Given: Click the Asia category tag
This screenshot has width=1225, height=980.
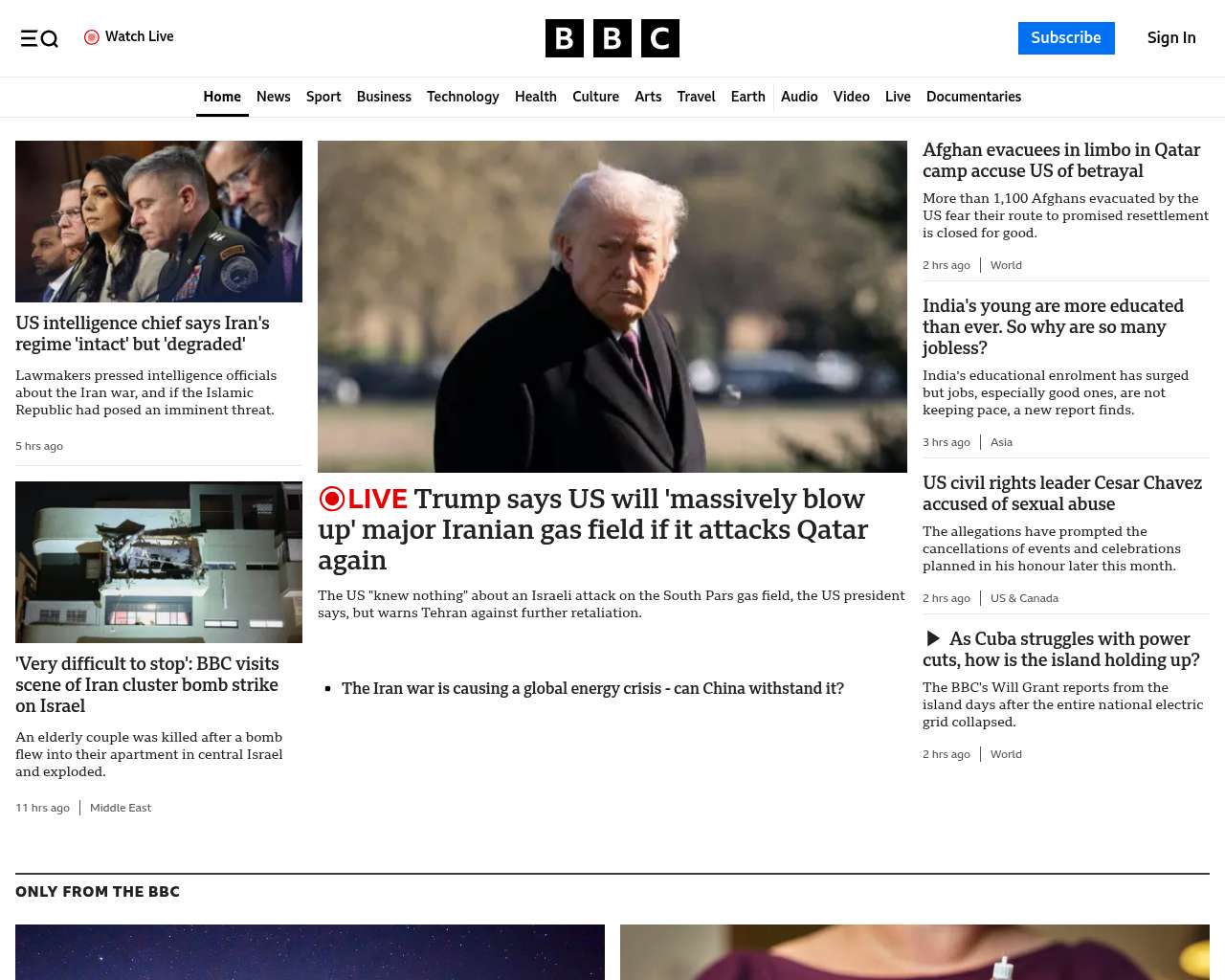Looking at the screenshot, I should pos(1001,442).
